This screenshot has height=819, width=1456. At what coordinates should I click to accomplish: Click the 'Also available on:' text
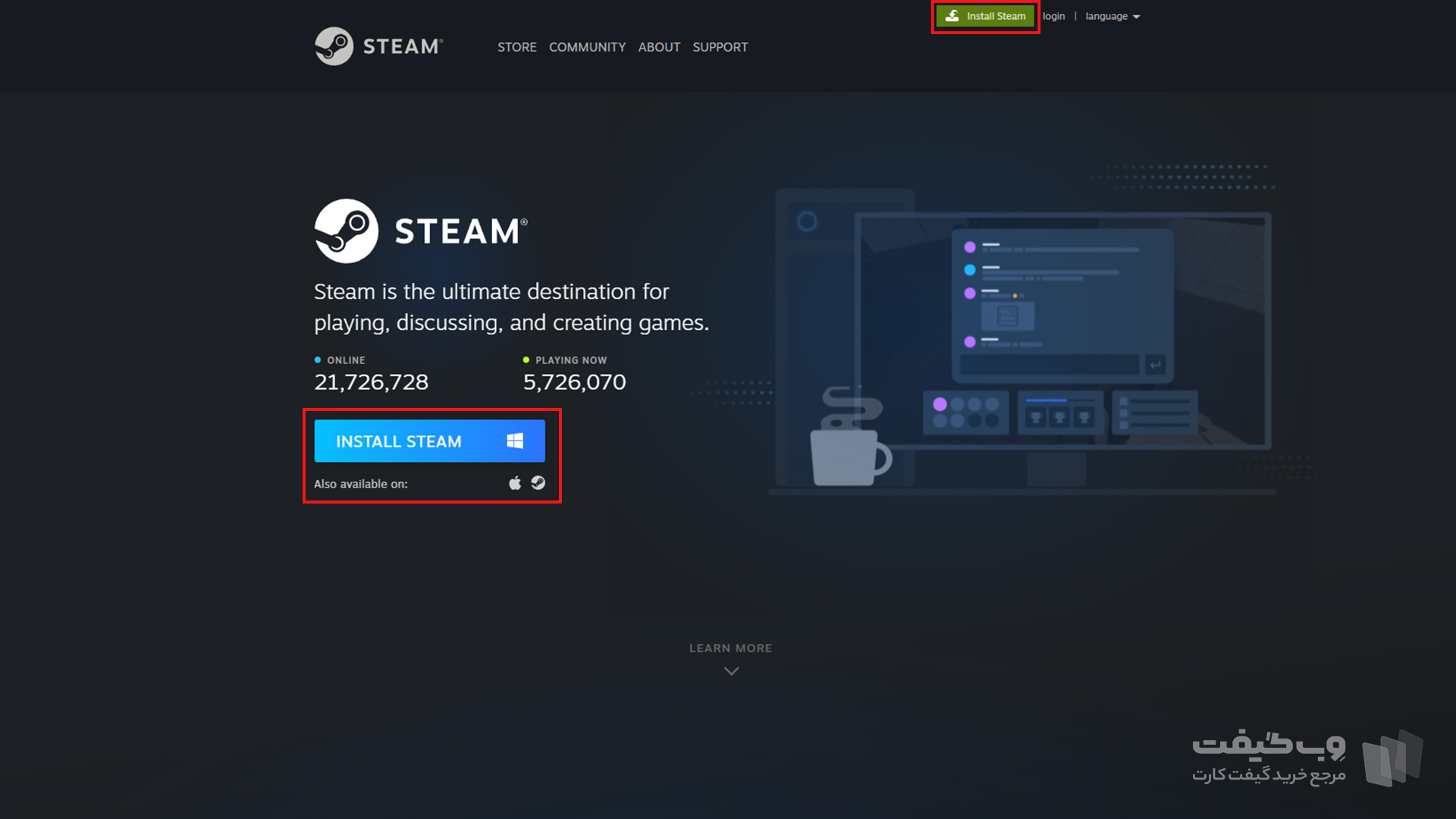click(361, 484)
